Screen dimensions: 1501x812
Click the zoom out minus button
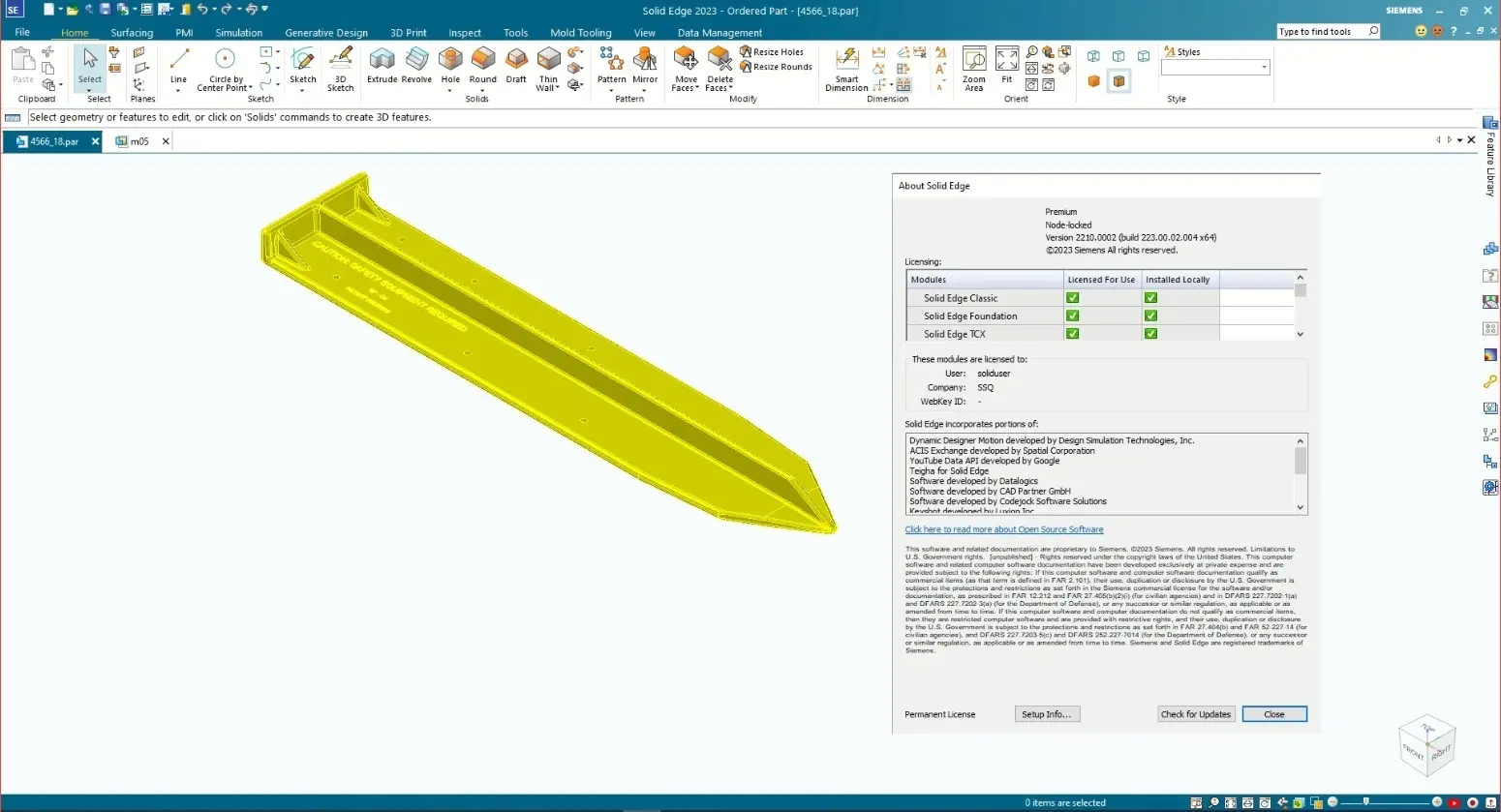[1333, 802]
